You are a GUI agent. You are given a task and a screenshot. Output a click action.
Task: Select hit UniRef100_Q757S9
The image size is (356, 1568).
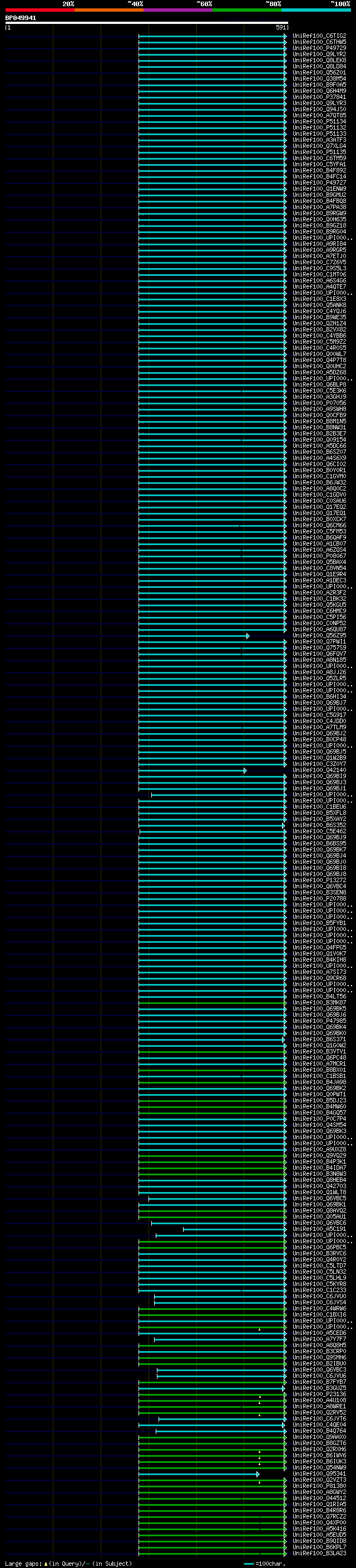click(x=319, y=647)
